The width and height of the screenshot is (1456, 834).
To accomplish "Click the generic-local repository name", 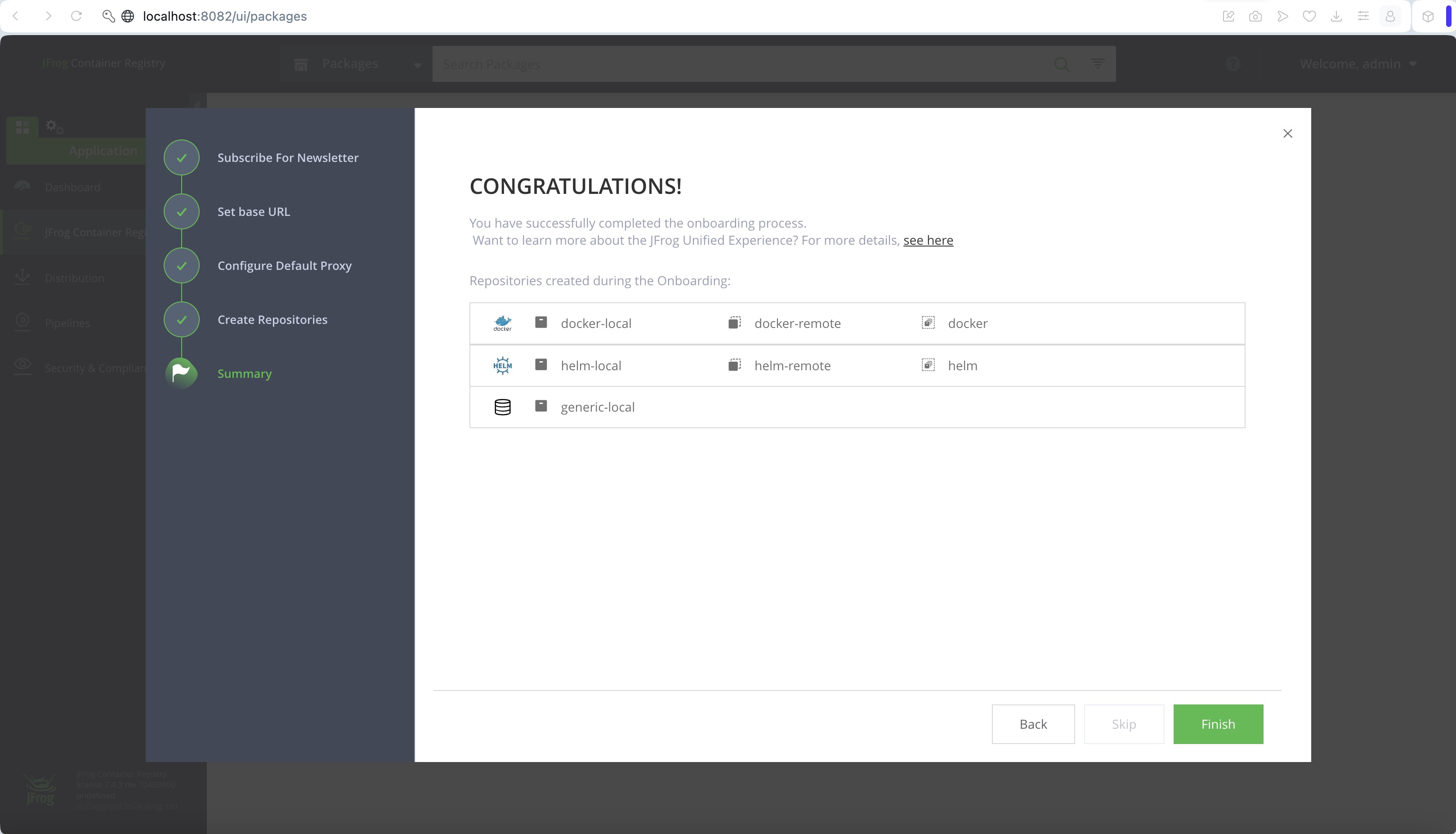I will point(597,407).
